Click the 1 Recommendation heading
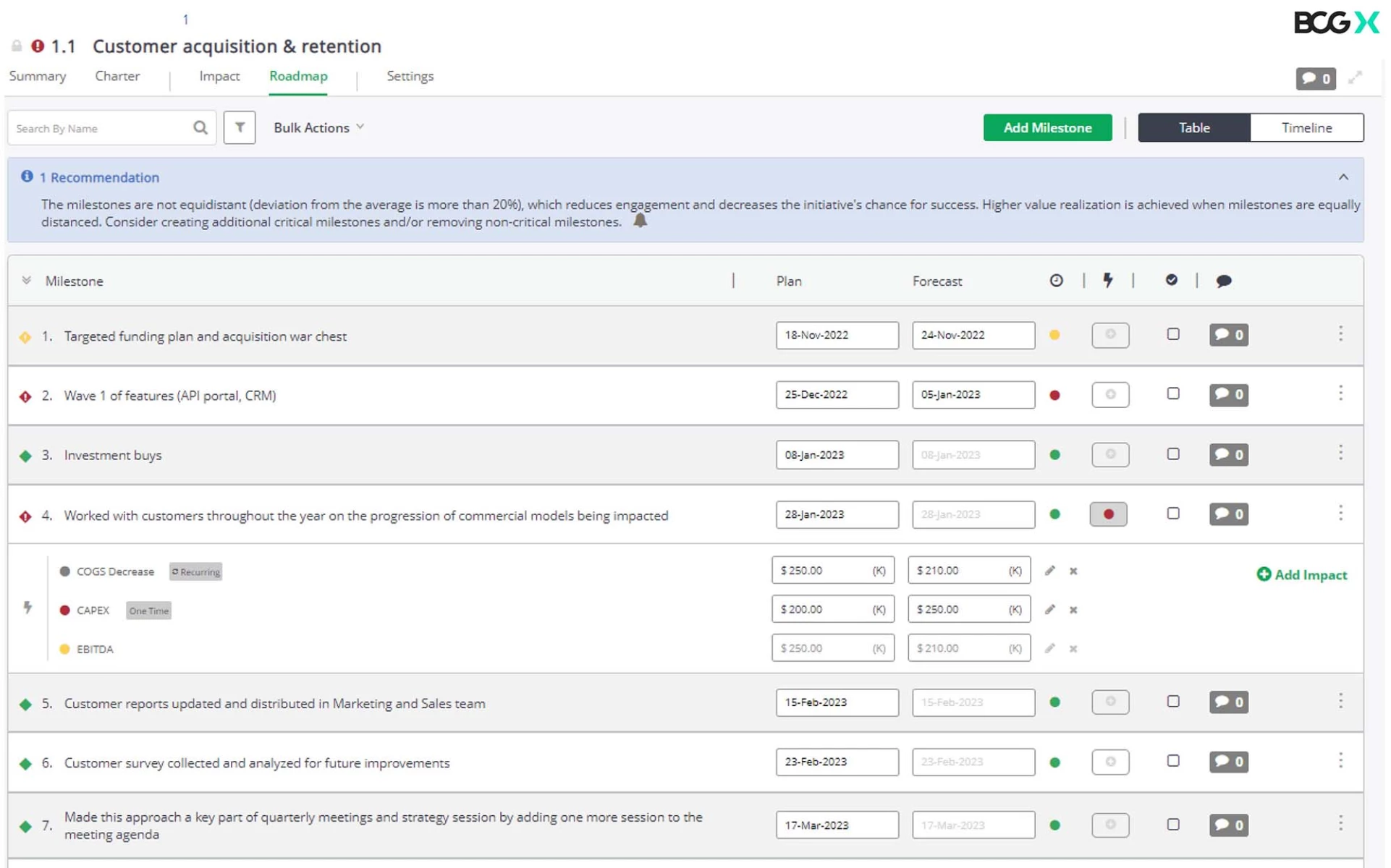Screen dimensions: 1391x868 pyautogui.click(x=99, y=177)
